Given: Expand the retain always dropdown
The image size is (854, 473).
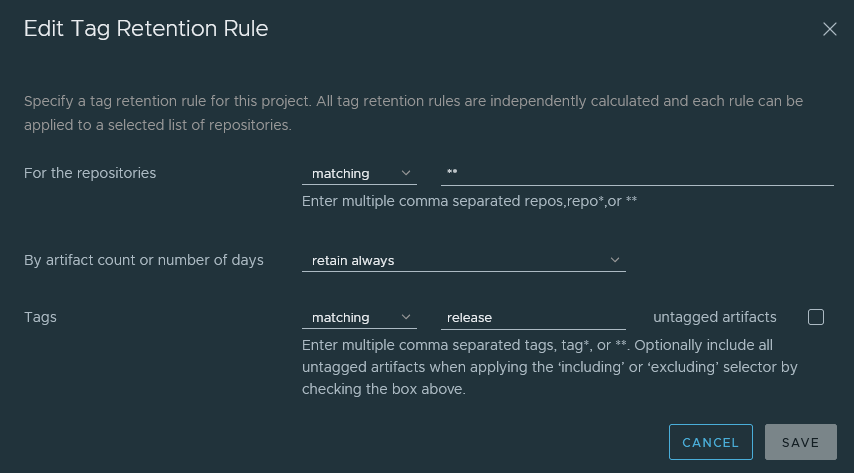Looking at the screenshot, I should (x=462, y=261).
